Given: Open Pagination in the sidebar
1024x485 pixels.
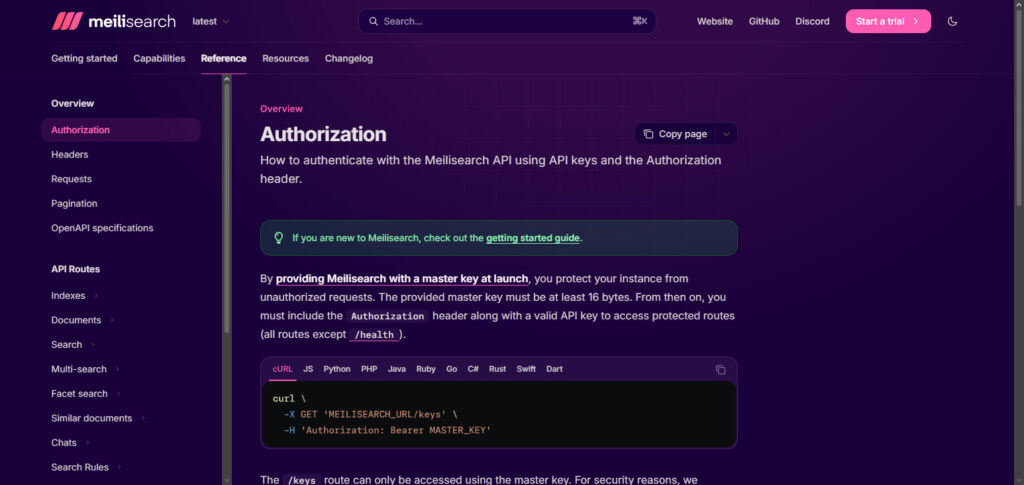Looking at the screenshot, I should 74,204.
